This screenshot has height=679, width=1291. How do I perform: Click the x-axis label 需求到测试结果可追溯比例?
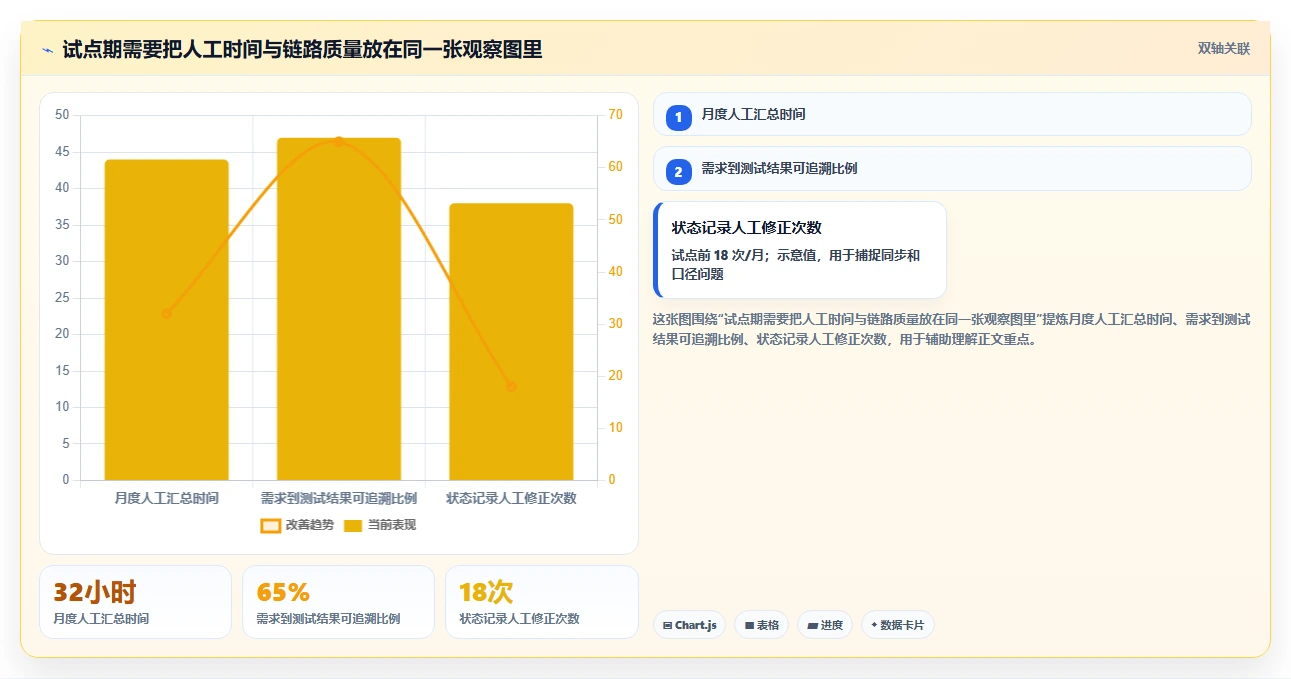pyautogui.click(x=339, y=498)
